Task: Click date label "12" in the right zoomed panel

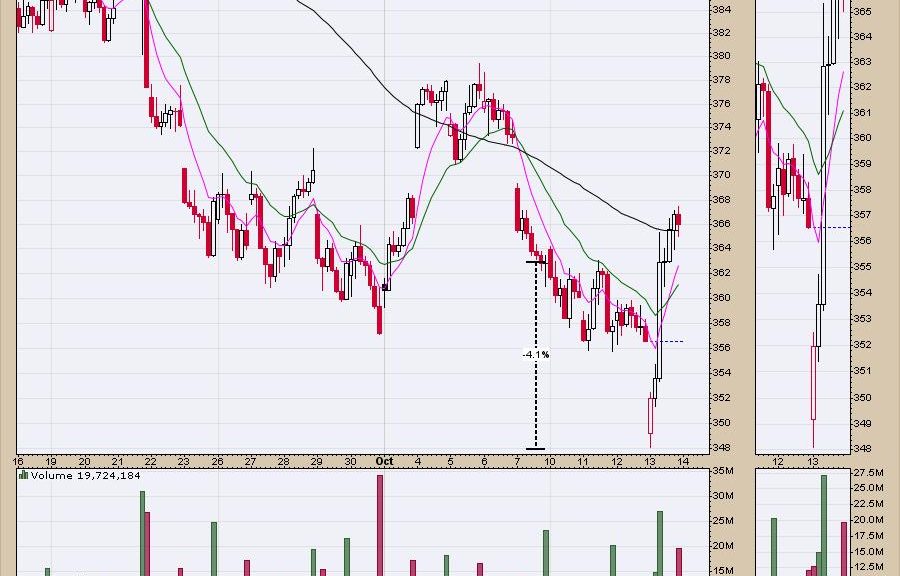Action: (778, 462)
